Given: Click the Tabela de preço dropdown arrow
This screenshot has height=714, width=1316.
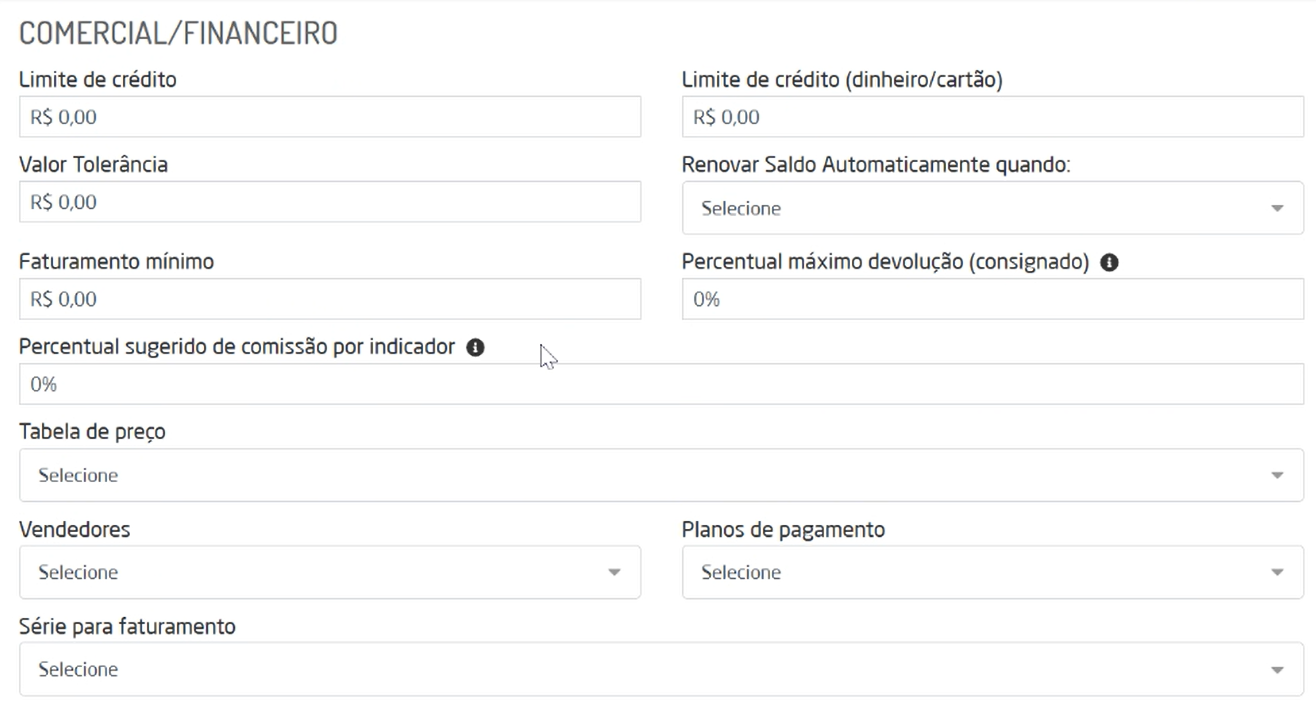Looking at the screenshot, I should (x=1276, y=476).
